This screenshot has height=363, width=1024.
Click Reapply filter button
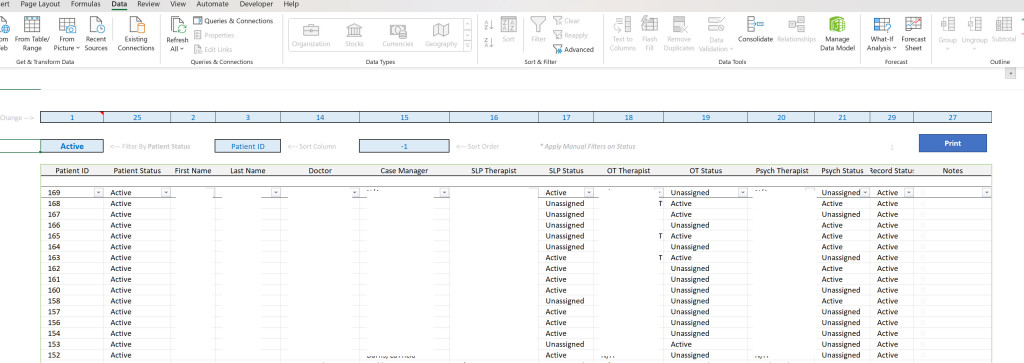(570, 35)
